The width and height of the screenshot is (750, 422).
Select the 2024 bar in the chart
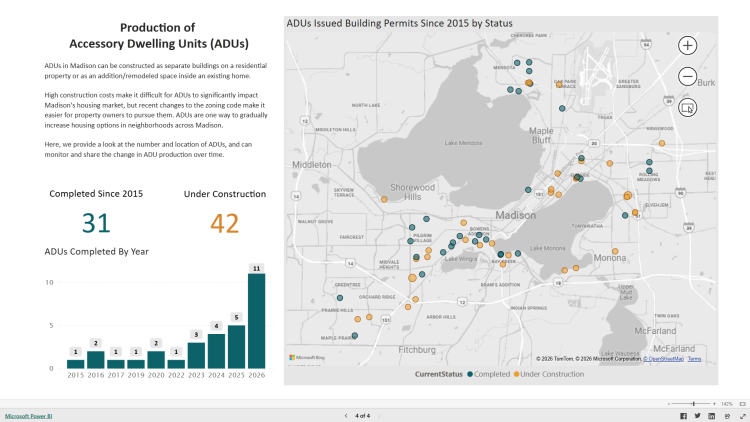coord(216,351)
